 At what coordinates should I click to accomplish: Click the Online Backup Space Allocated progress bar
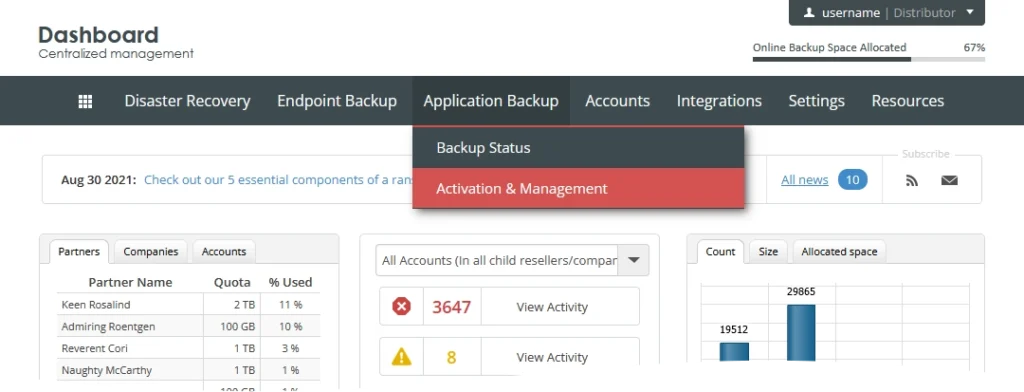point(869,59)
